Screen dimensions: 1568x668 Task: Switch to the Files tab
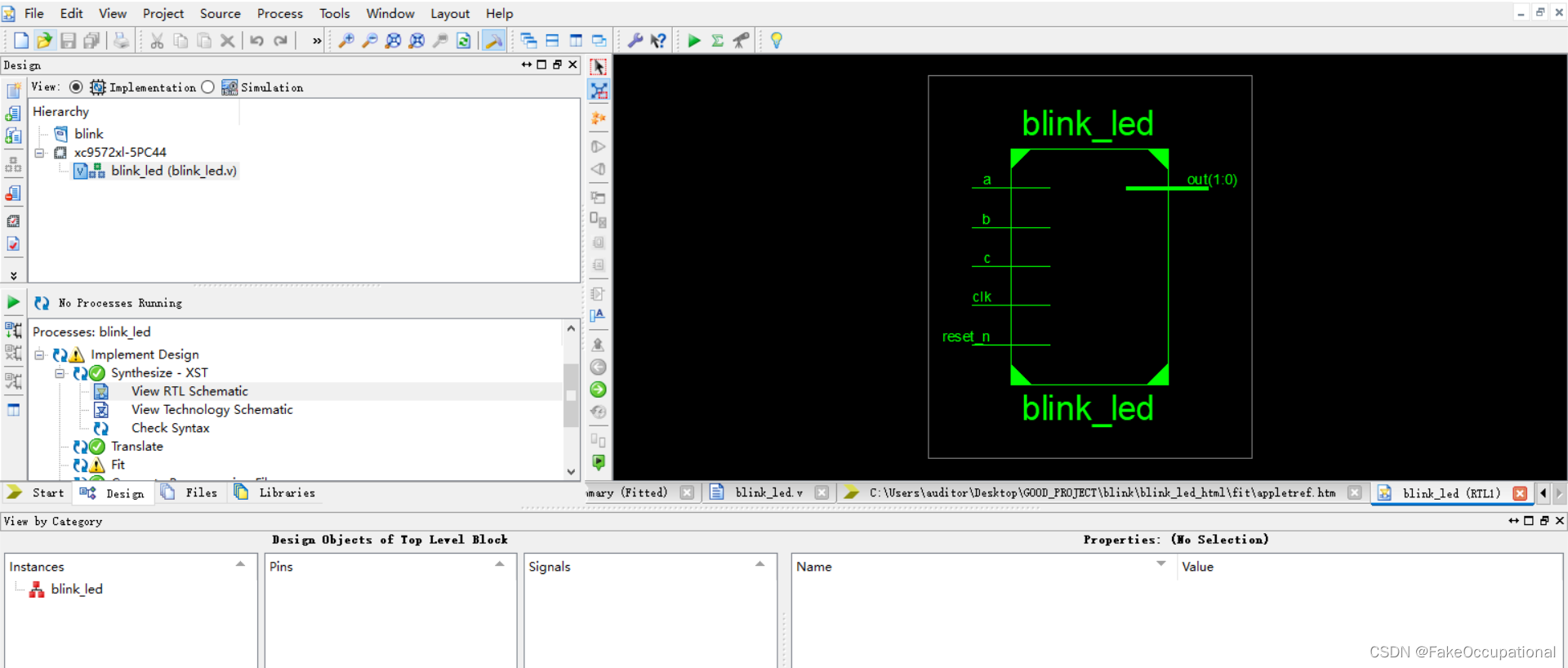click(x=190, y=493)
